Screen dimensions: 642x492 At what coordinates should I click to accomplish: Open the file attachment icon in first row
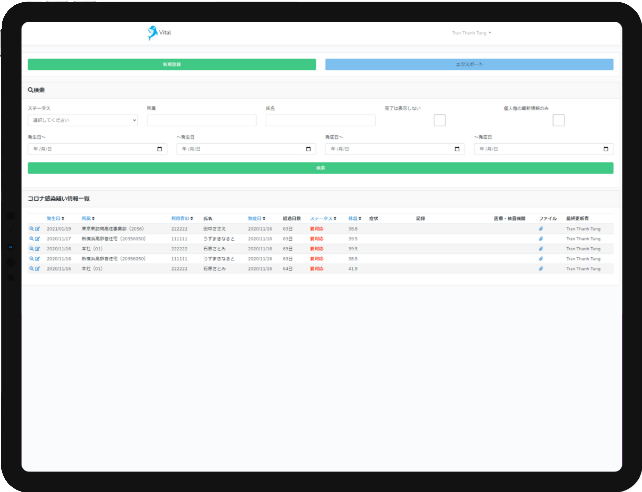coord(541,229)
